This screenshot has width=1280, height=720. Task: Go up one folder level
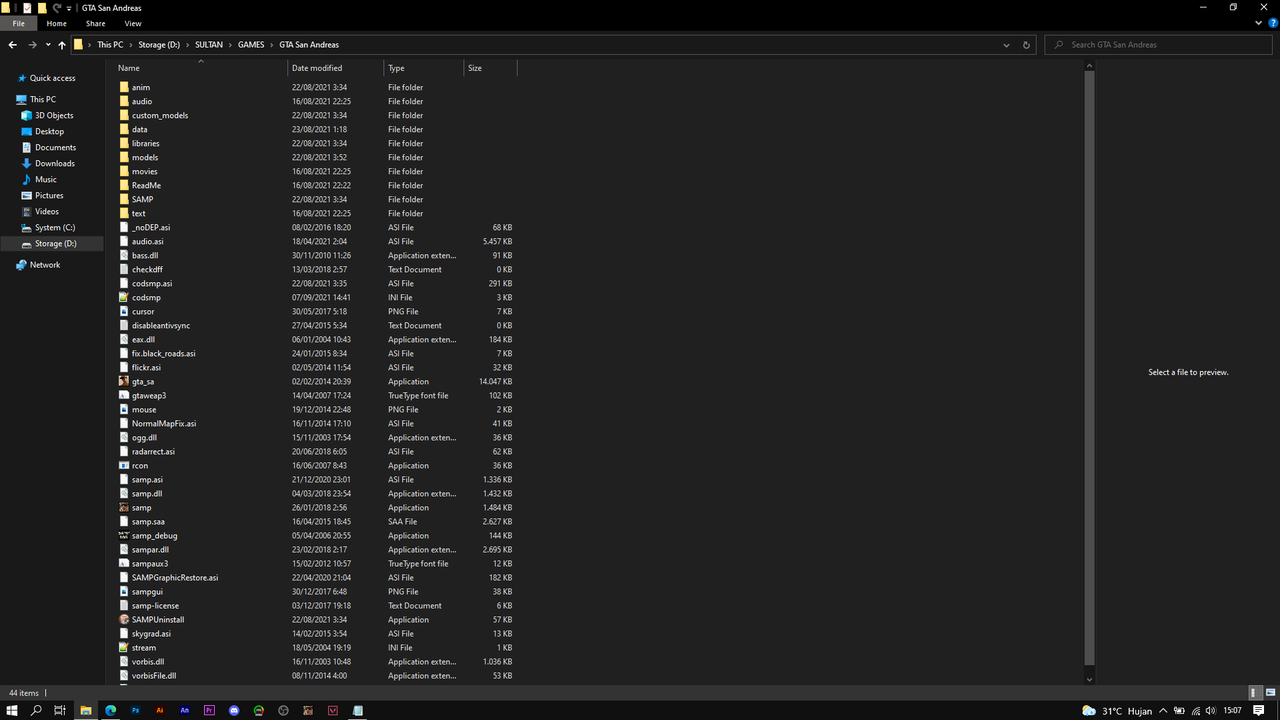tap(62, 45)
